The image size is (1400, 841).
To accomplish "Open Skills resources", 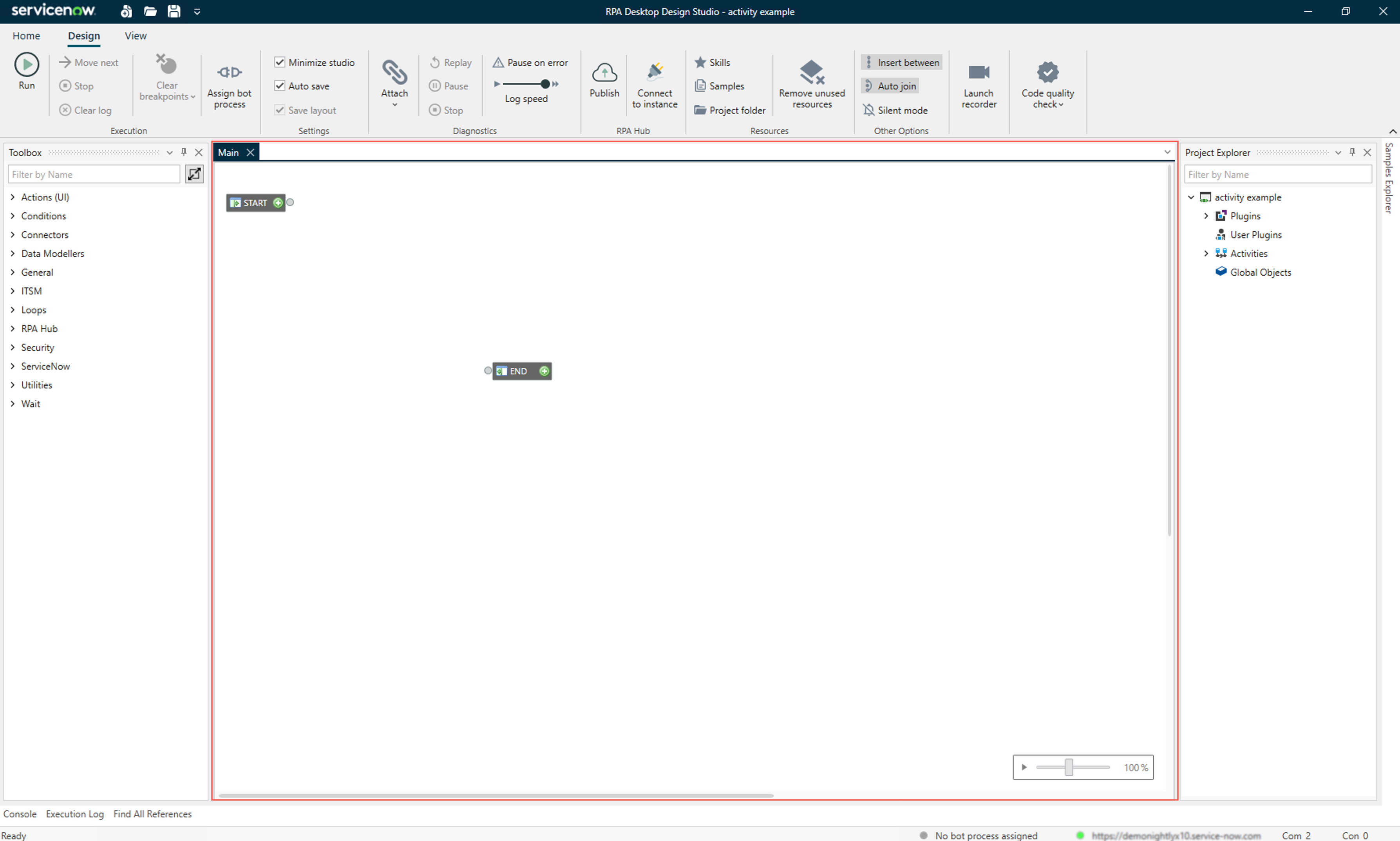I will tap(713, 62).
